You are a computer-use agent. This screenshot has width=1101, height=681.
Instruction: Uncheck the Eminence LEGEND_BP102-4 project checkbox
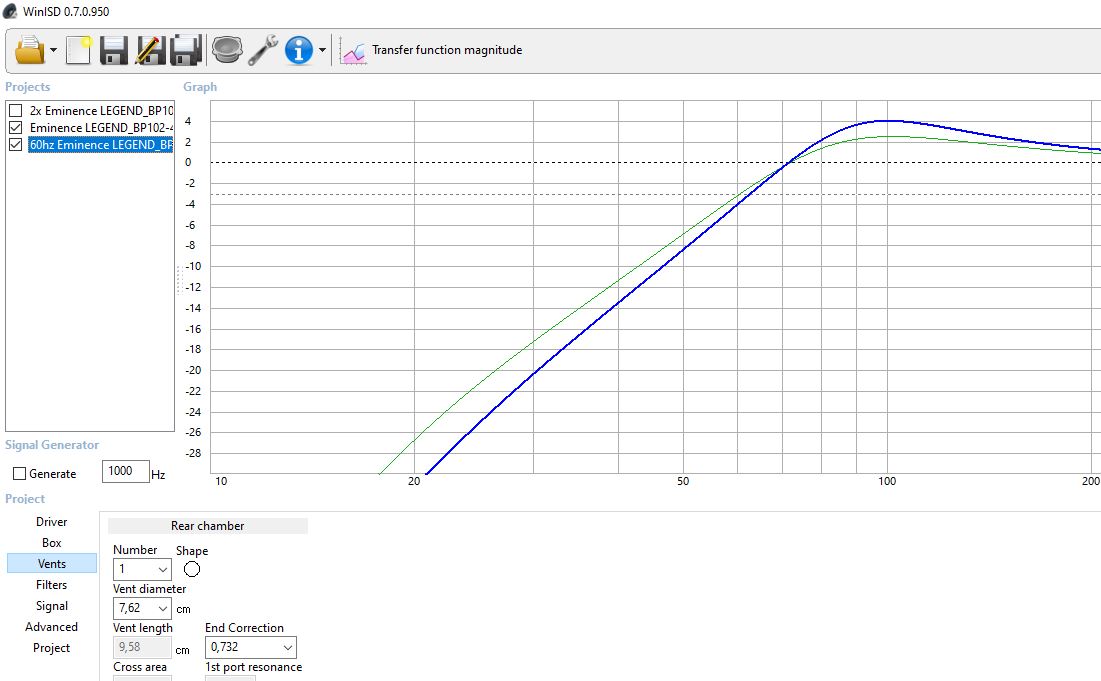15,128
